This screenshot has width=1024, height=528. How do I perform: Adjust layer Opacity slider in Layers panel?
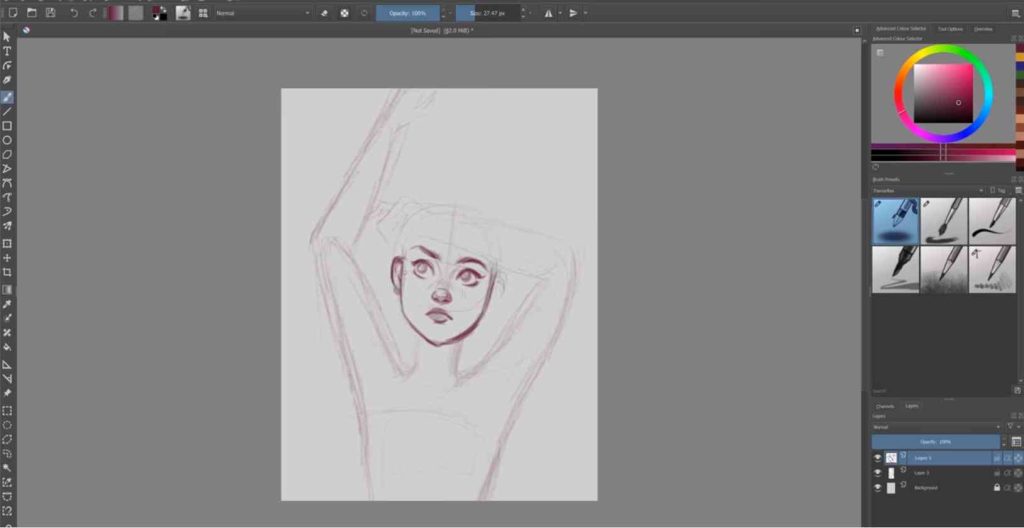936,442
